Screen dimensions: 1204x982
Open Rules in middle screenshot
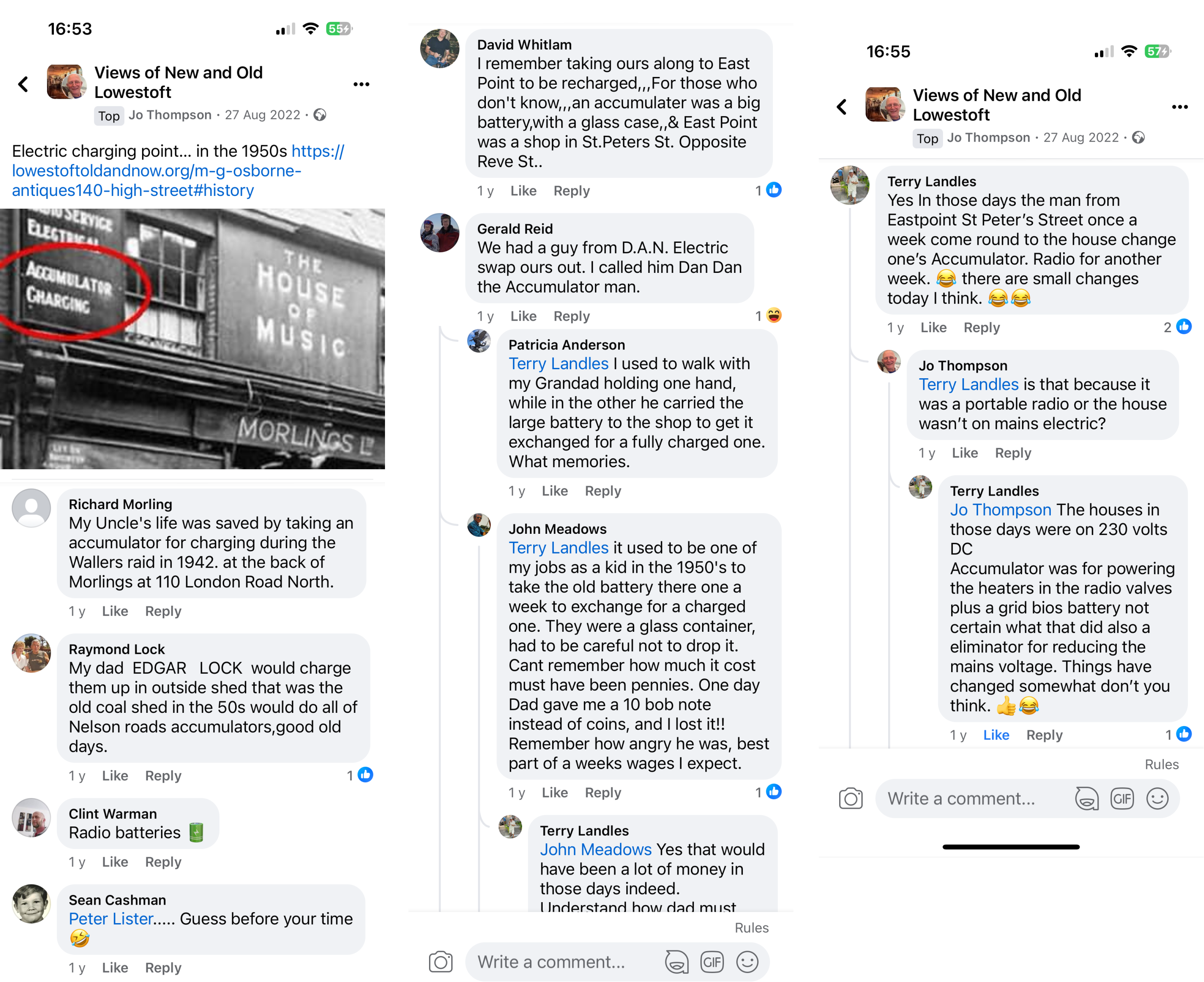(x=751, y=928)
